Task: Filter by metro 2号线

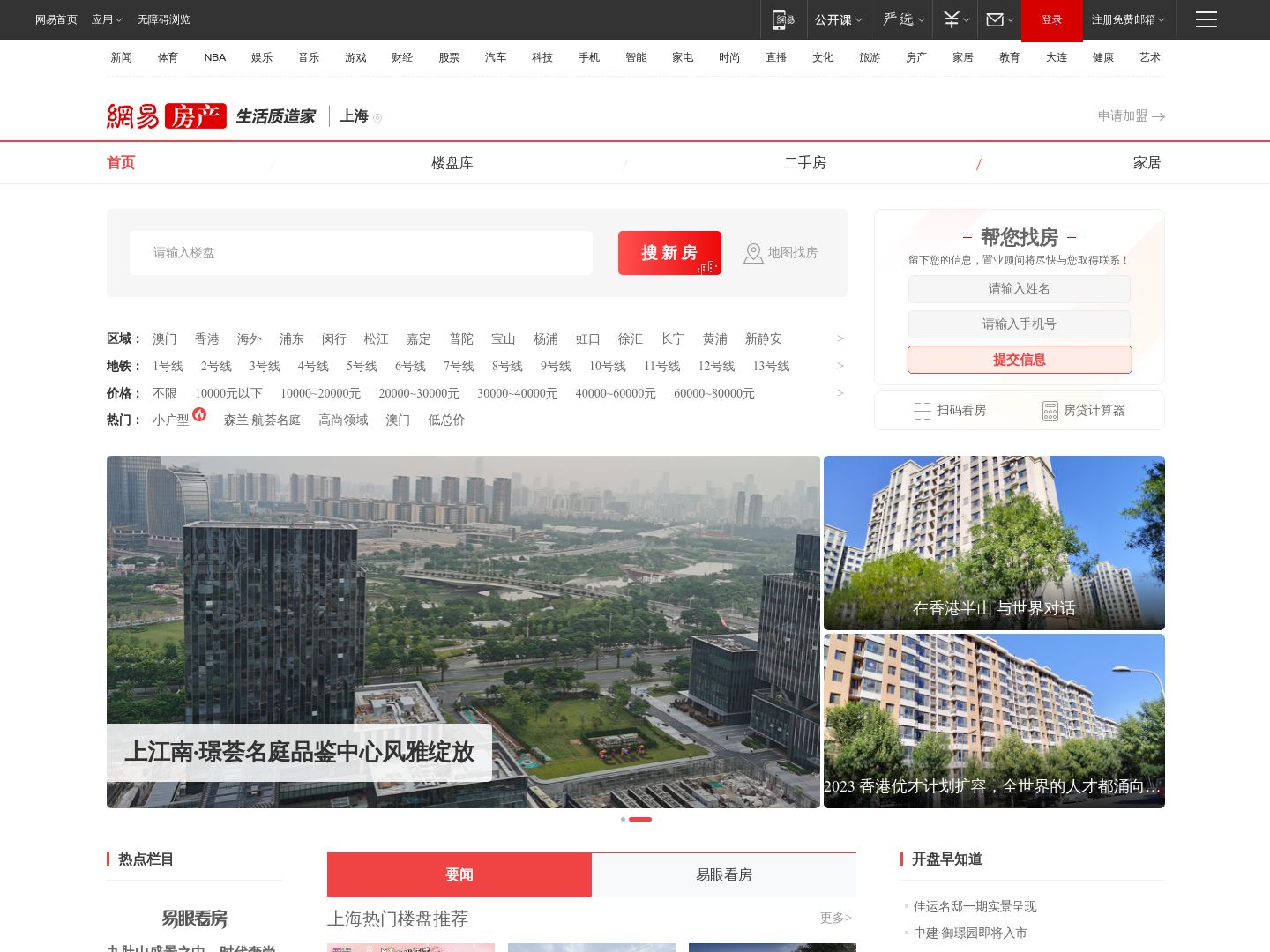Action: [x=216, y=367]
